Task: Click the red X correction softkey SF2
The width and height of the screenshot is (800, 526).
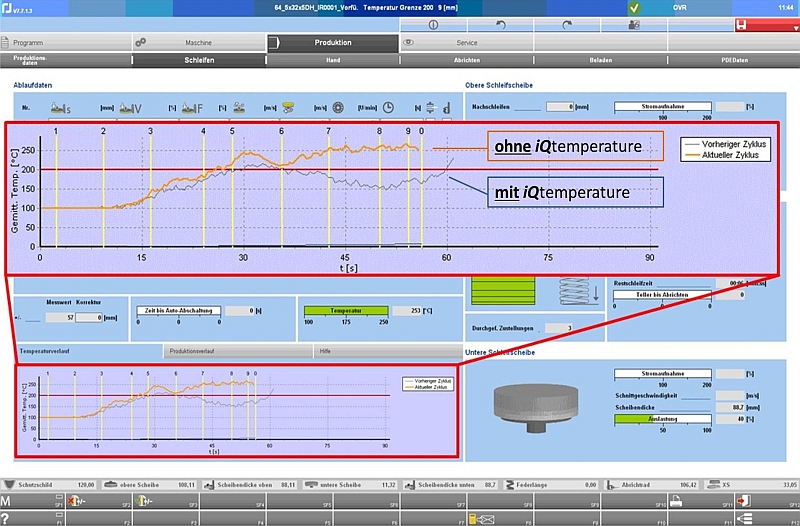Action: coord(99,501)
